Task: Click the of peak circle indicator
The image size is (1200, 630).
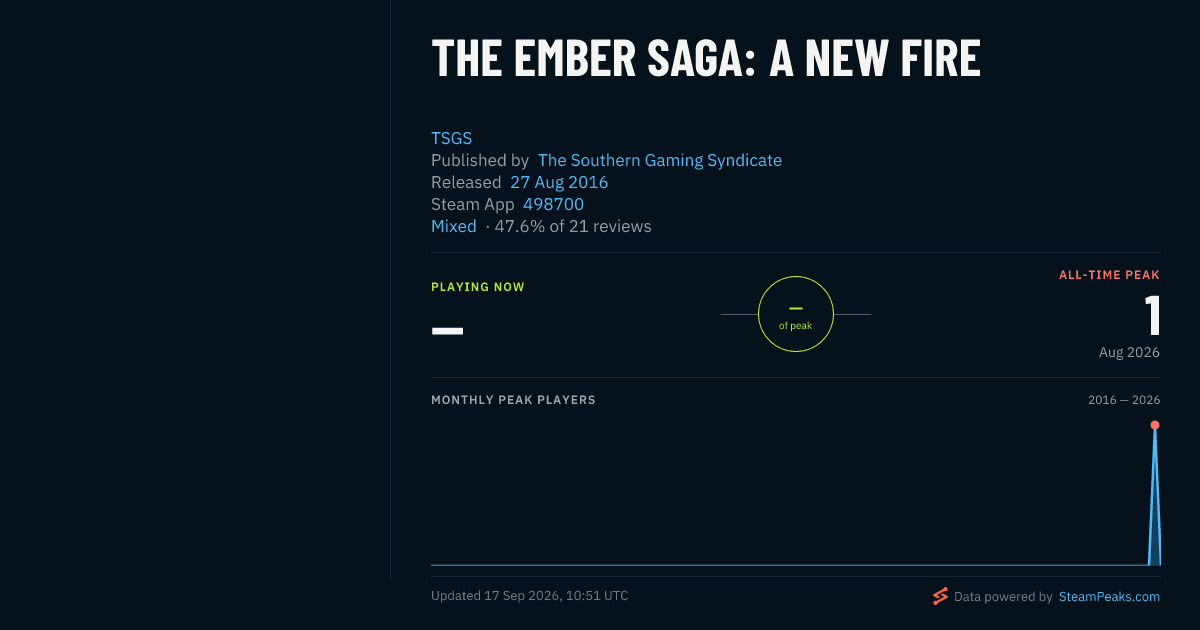Action: [x=796, y=314]
